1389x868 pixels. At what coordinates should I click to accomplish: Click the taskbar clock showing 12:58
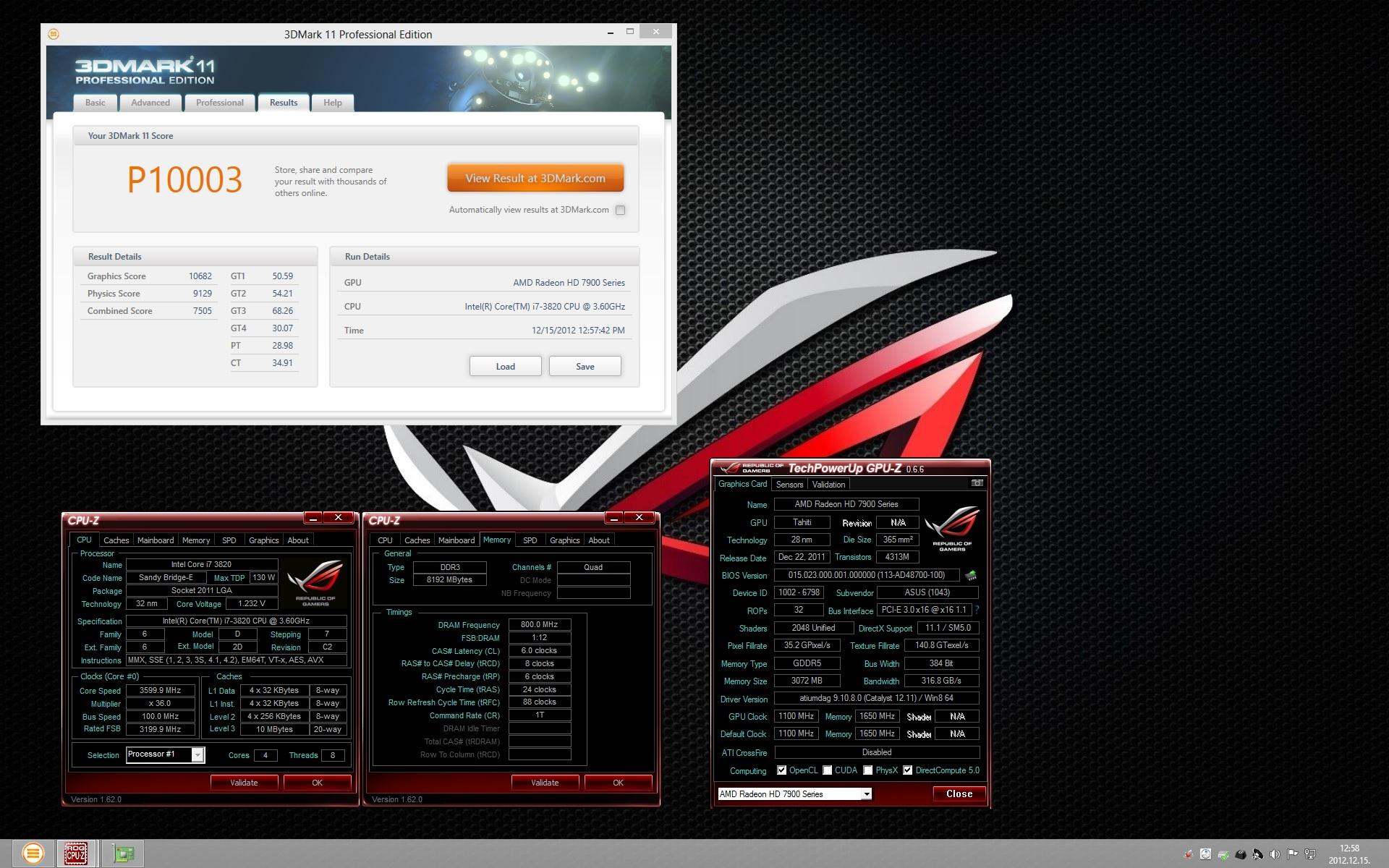pyautogui.click(x=1349, y=854)
